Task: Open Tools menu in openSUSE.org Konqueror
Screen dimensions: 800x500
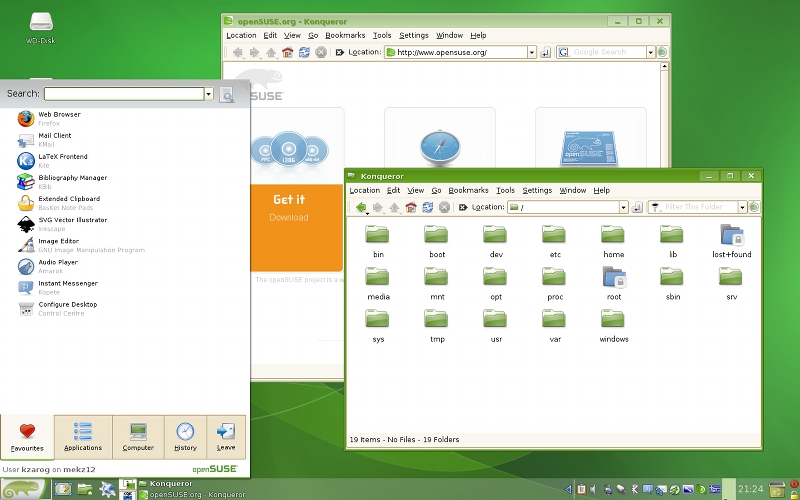Action: click(382, 35)
